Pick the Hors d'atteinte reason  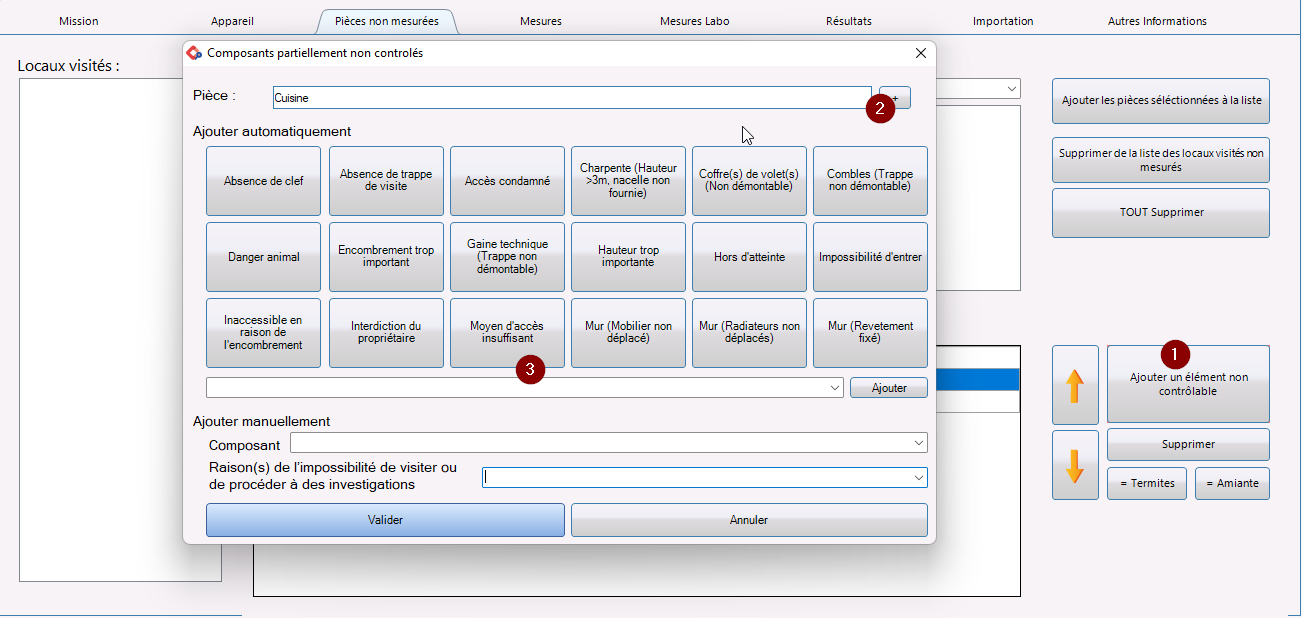click(x=749, y=257)
